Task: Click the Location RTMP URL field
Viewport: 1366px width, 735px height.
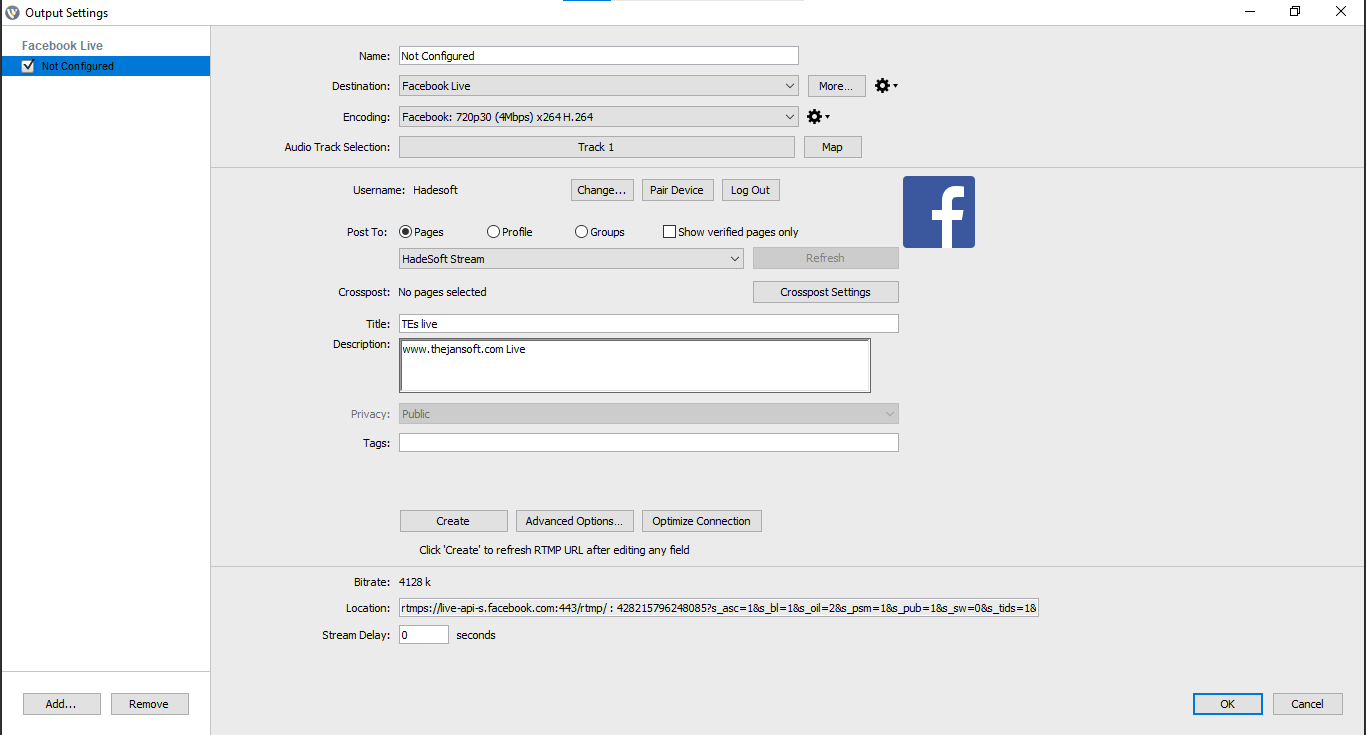Action: click(x=718, y=608)
